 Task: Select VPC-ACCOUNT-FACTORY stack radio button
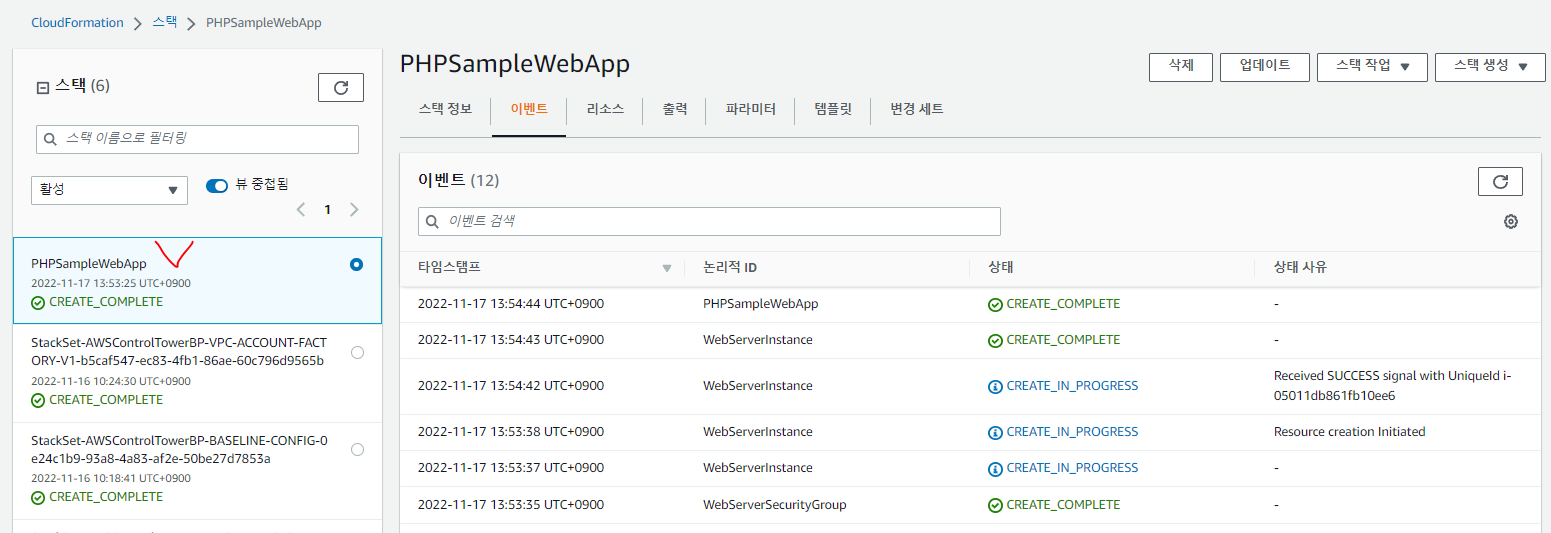[x=358, y=352]
